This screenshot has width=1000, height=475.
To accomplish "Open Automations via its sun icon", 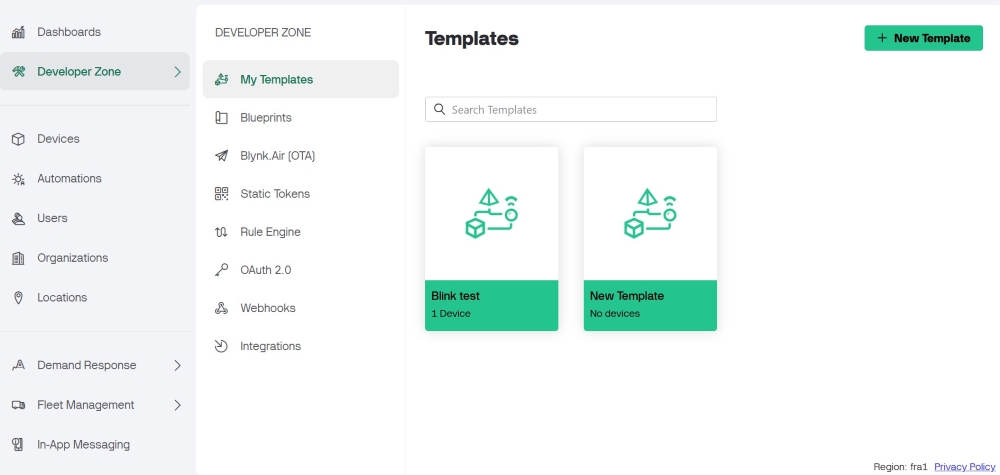I will coord(18,179).
